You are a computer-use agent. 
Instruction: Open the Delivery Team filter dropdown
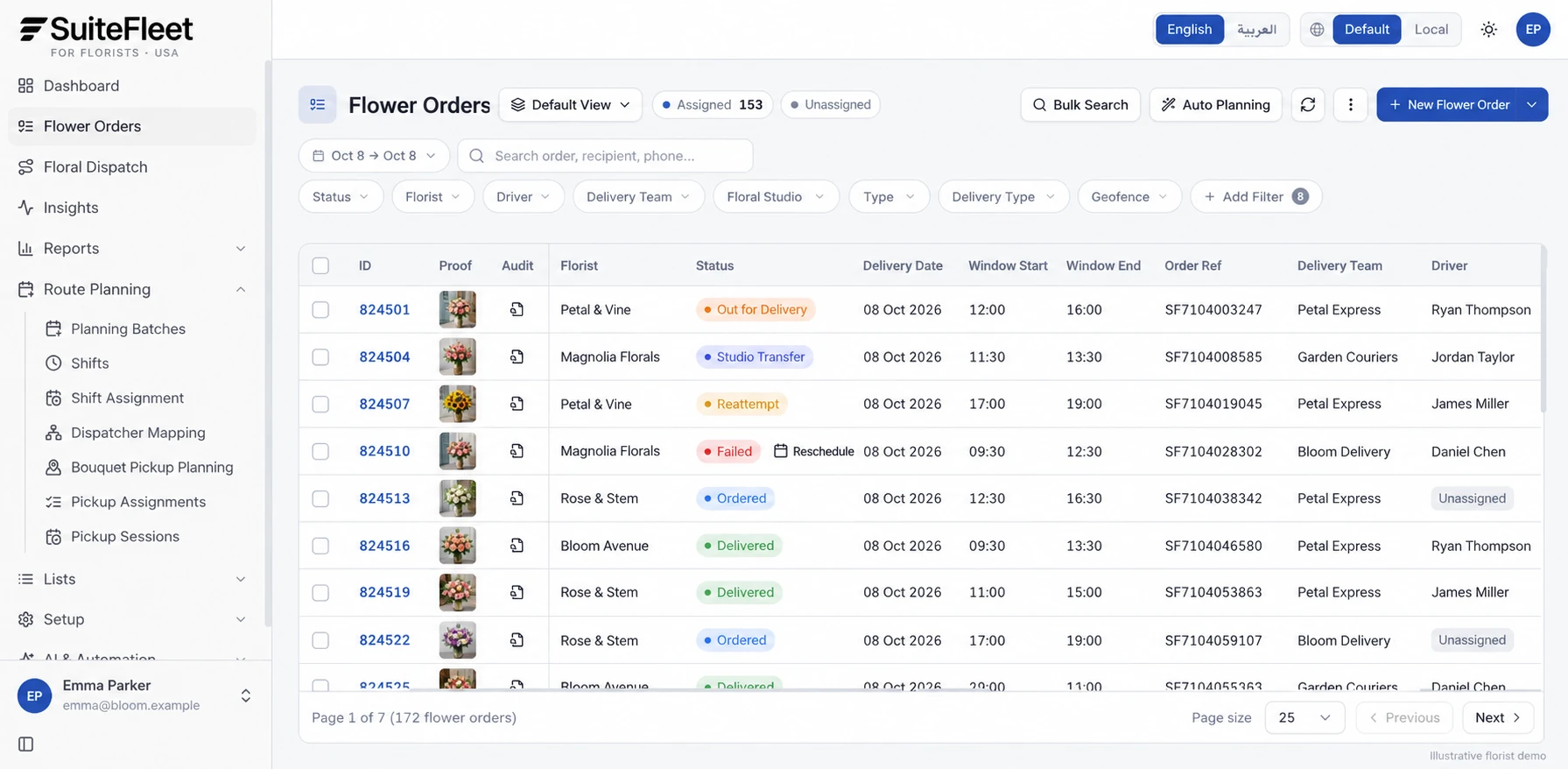[638, 197]
